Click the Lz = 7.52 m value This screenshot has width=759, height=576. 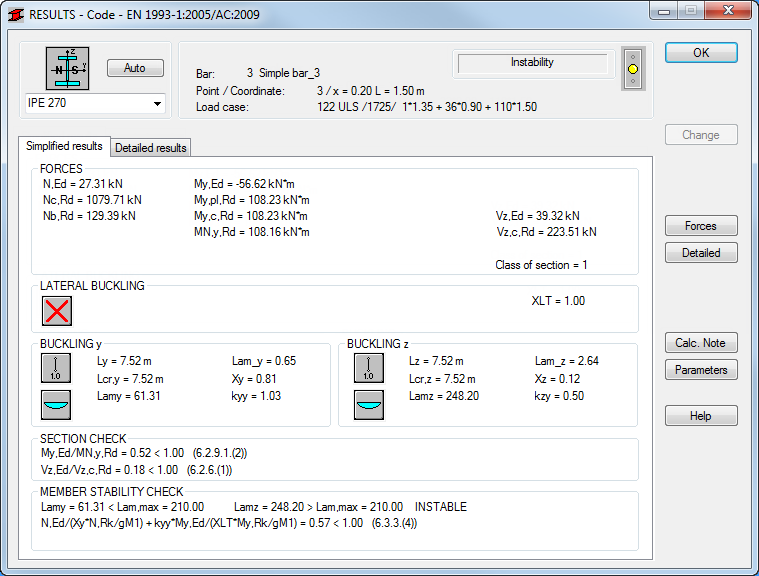[x=436, y=361]
